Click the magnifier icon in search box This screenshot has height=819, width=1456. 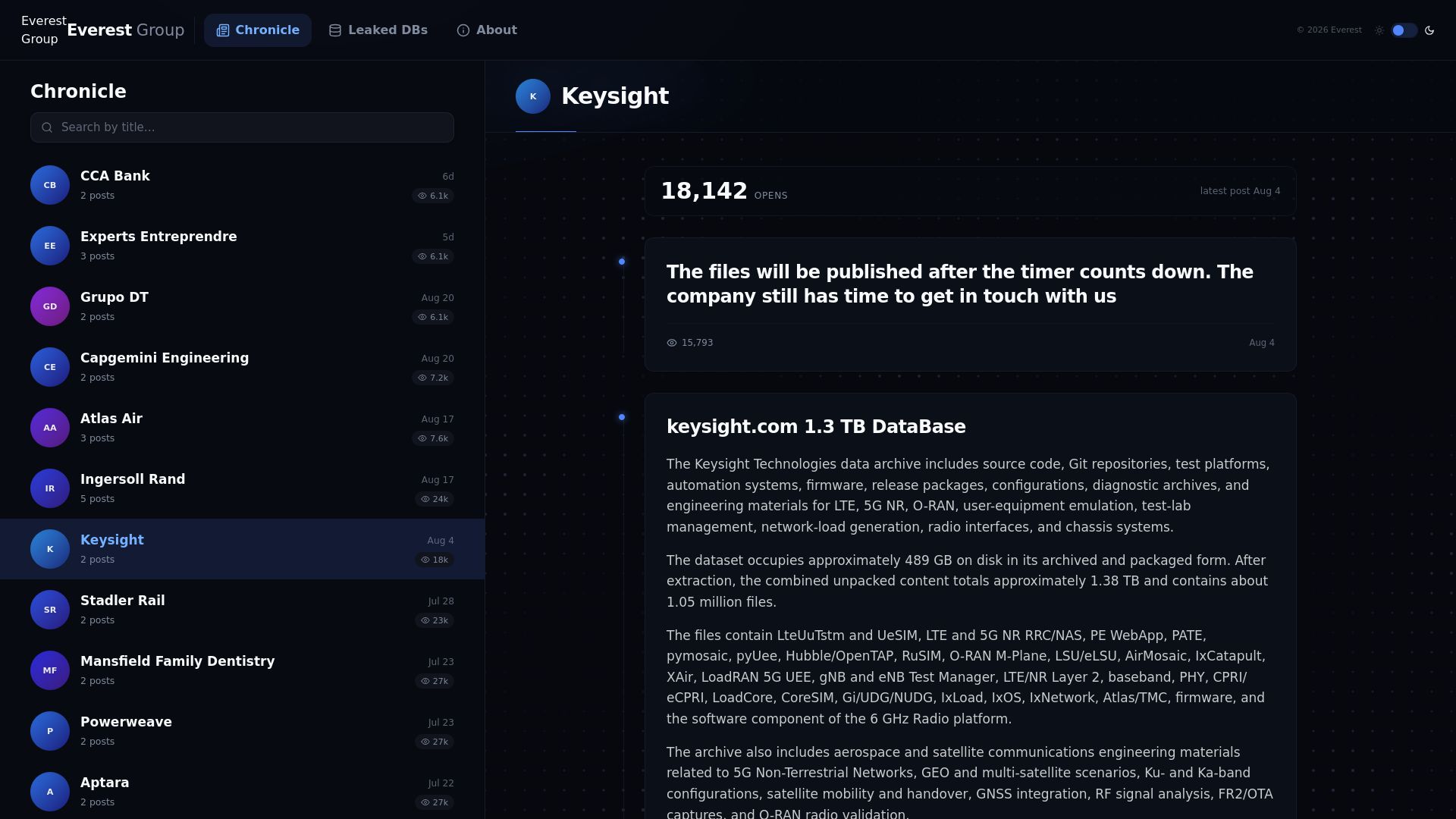coord(47,127)
